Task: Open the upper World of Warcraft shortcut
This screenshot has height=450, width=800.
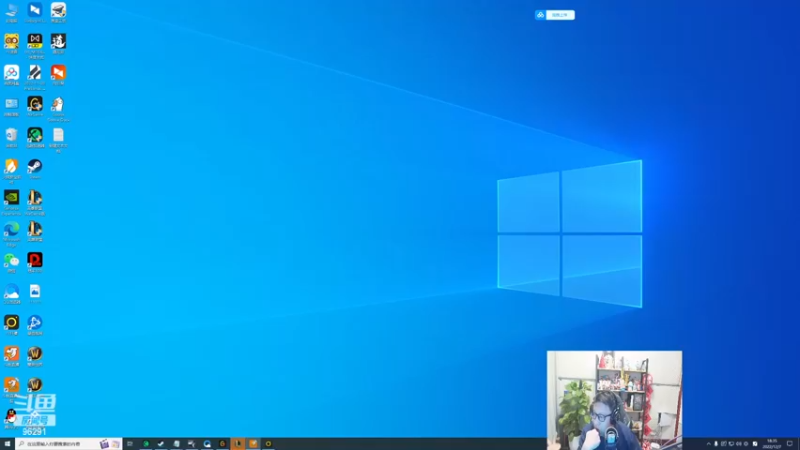Action: 35,356
